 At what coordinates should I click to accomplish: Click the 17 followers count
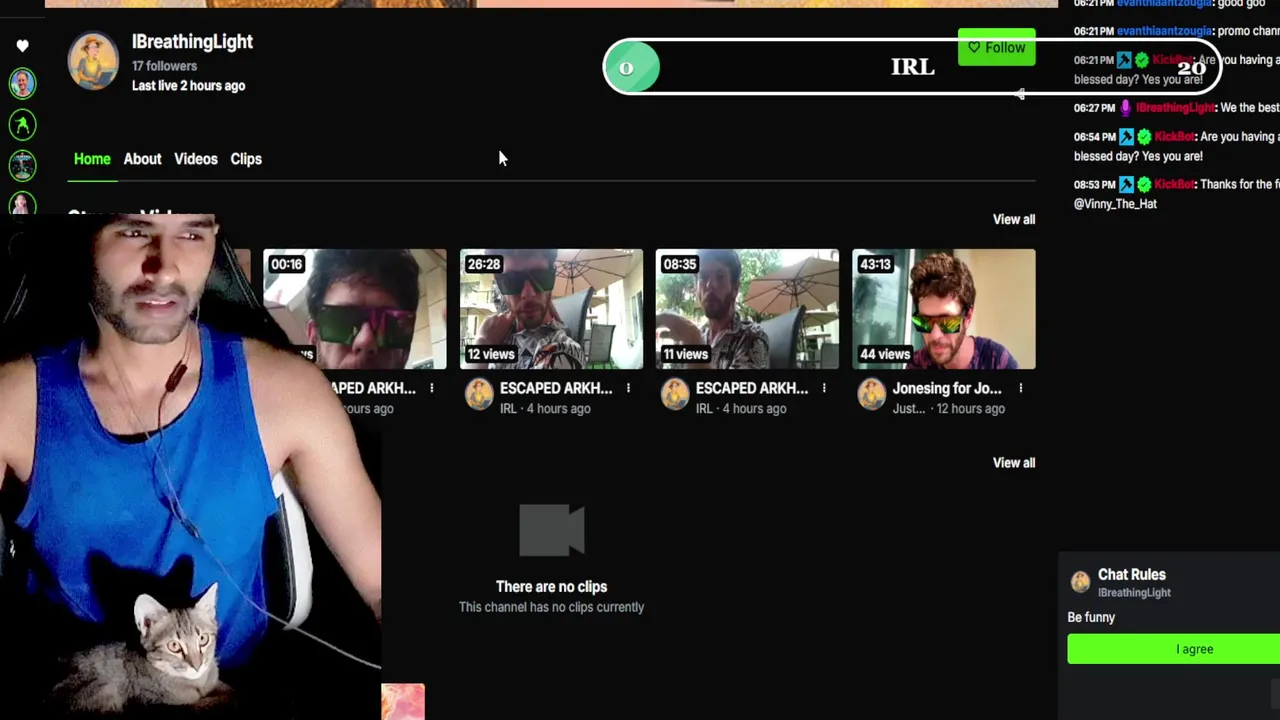coord(164,66)
